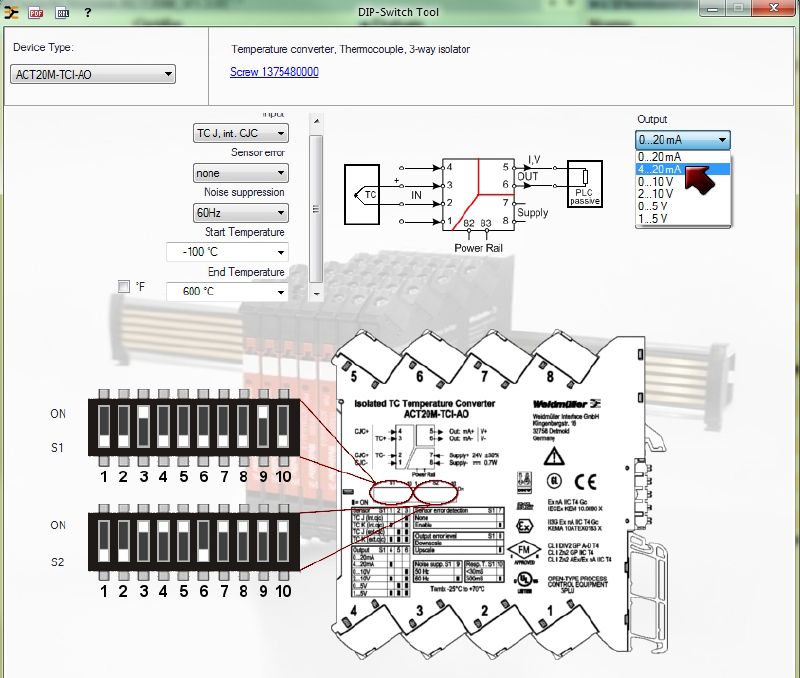Open the PDF export icon in toolbar

[x=38, y=12]
